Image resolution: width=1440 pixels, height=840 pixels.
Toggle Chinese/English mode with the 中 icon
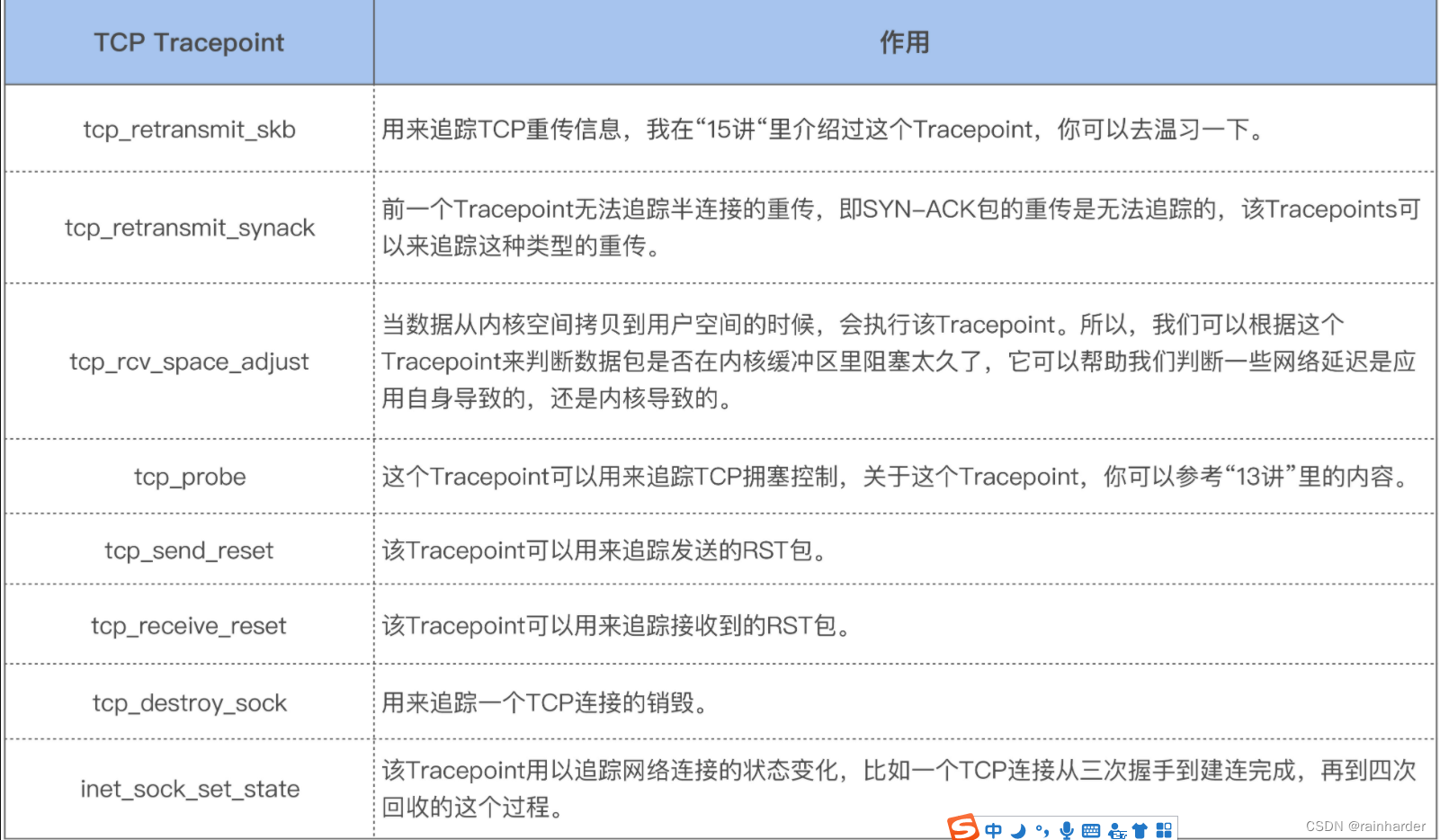tap(994, 827)
